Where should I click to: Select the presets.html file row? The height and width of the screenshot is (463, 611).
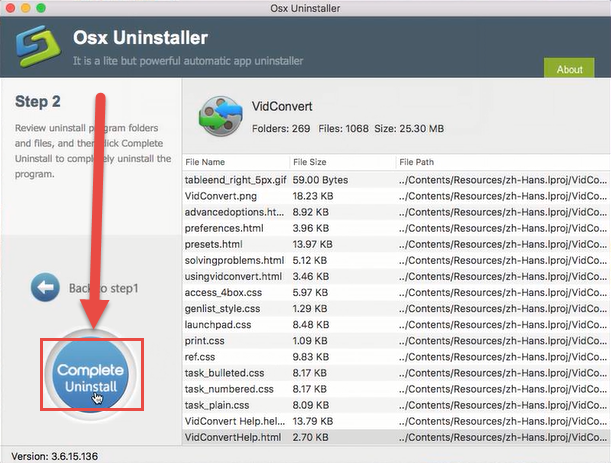pyautogui.click(x=395, y=244)
